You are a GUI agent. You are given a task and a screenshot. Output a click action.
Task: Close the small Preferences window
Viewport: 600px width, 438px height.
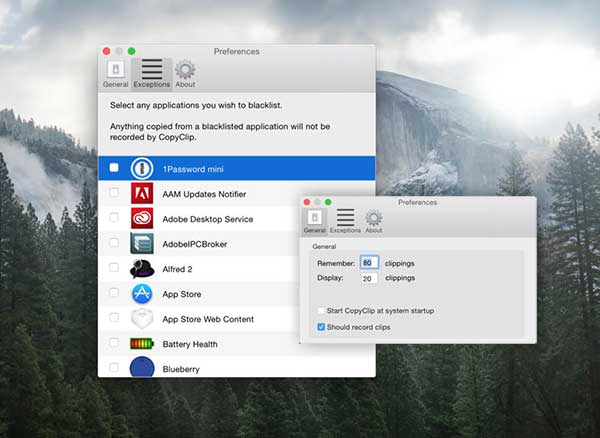click(x=307, y=202)
